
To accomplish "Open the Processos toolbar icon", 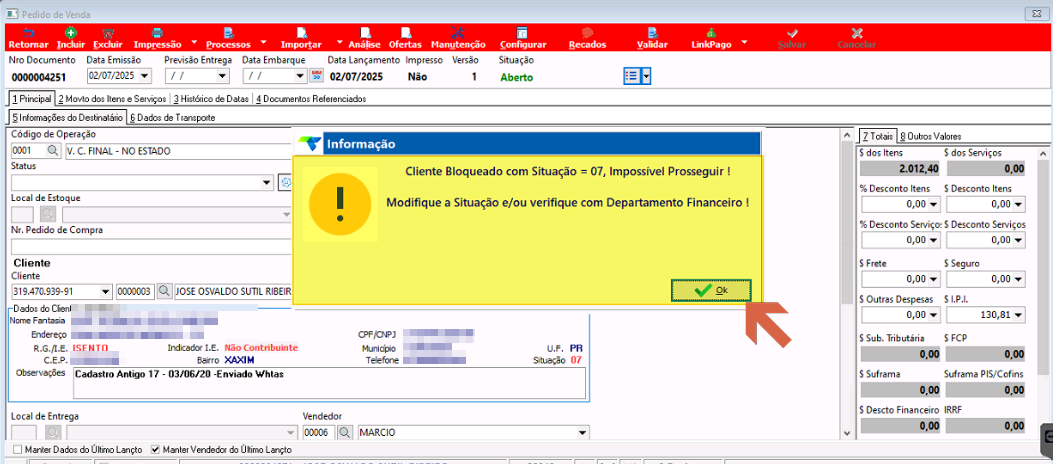I will coord(228,33).
